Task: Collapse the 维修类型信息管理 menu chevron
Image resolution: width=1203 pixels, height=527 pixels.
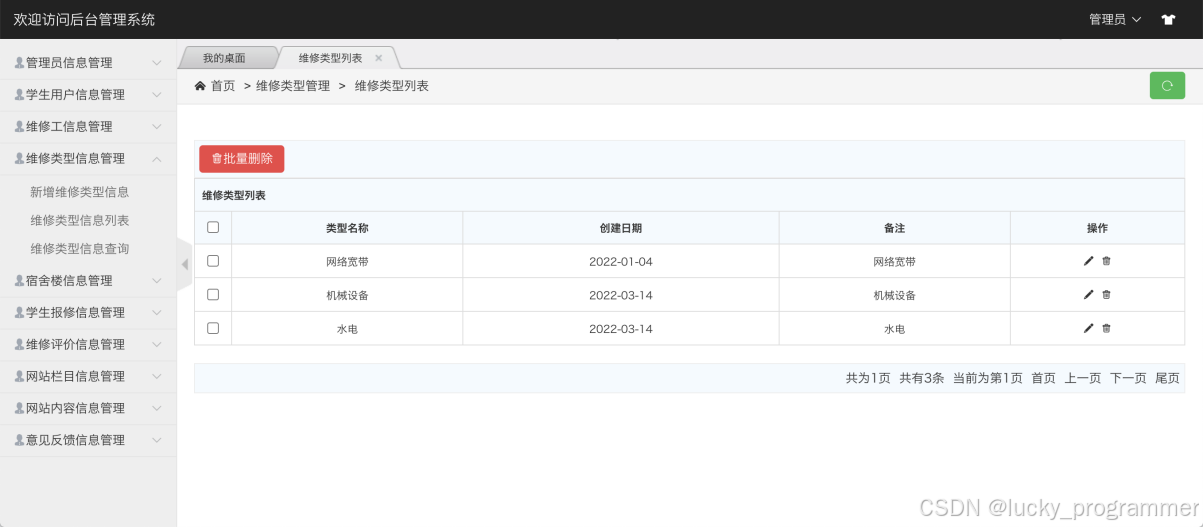Action: click(x=157, y=158)
